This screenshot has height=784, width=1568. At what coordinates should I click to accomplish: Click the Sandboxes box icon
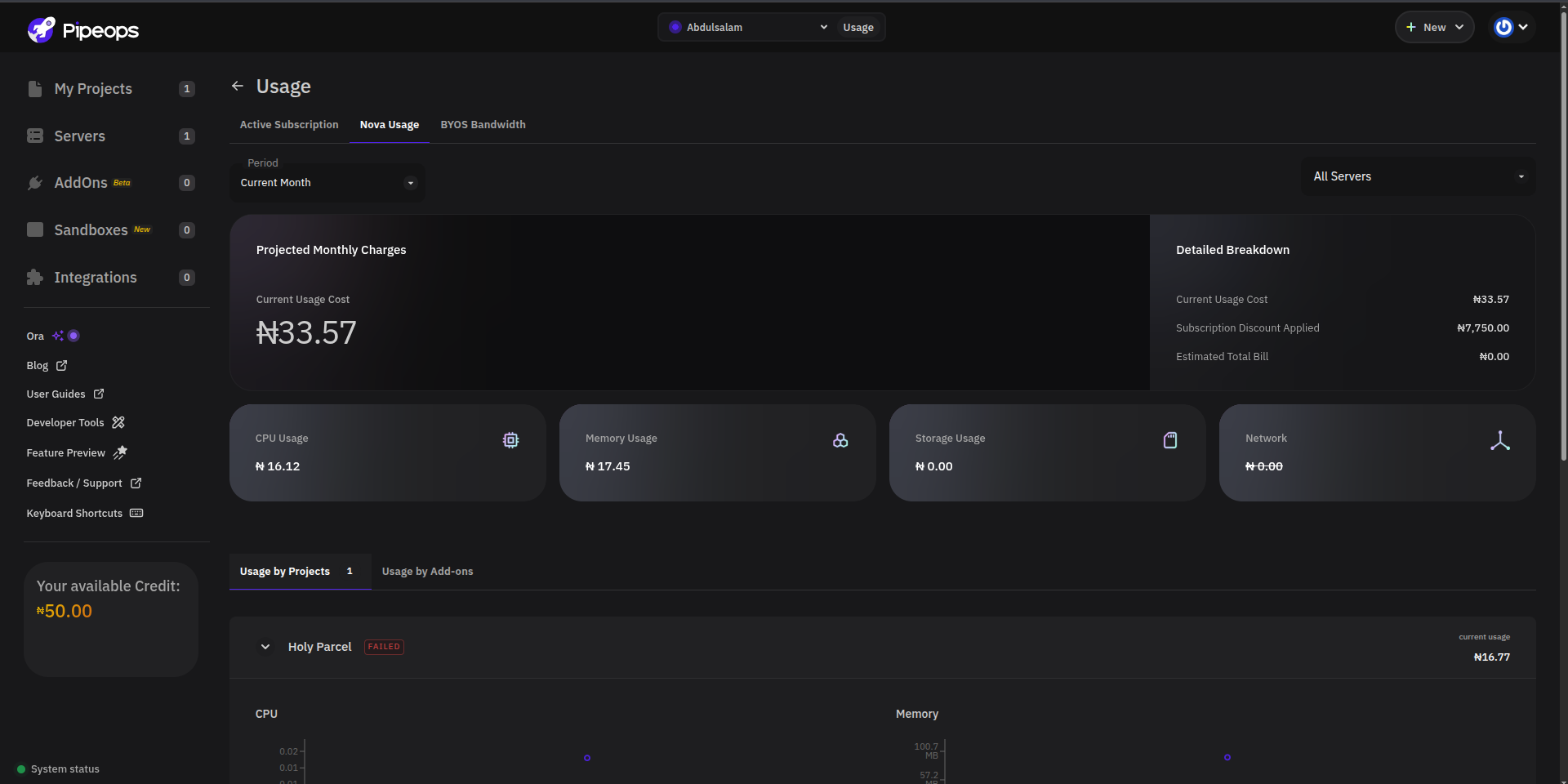[x=35, y=229]
